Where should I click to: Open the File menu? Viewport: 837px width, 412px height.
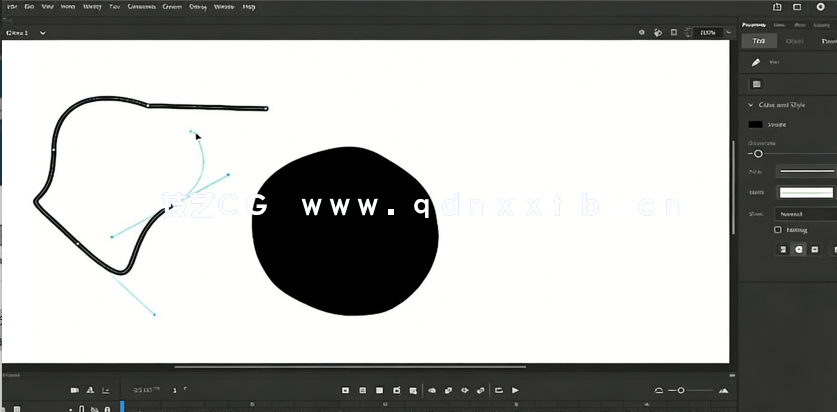click(x=12, y=7)
